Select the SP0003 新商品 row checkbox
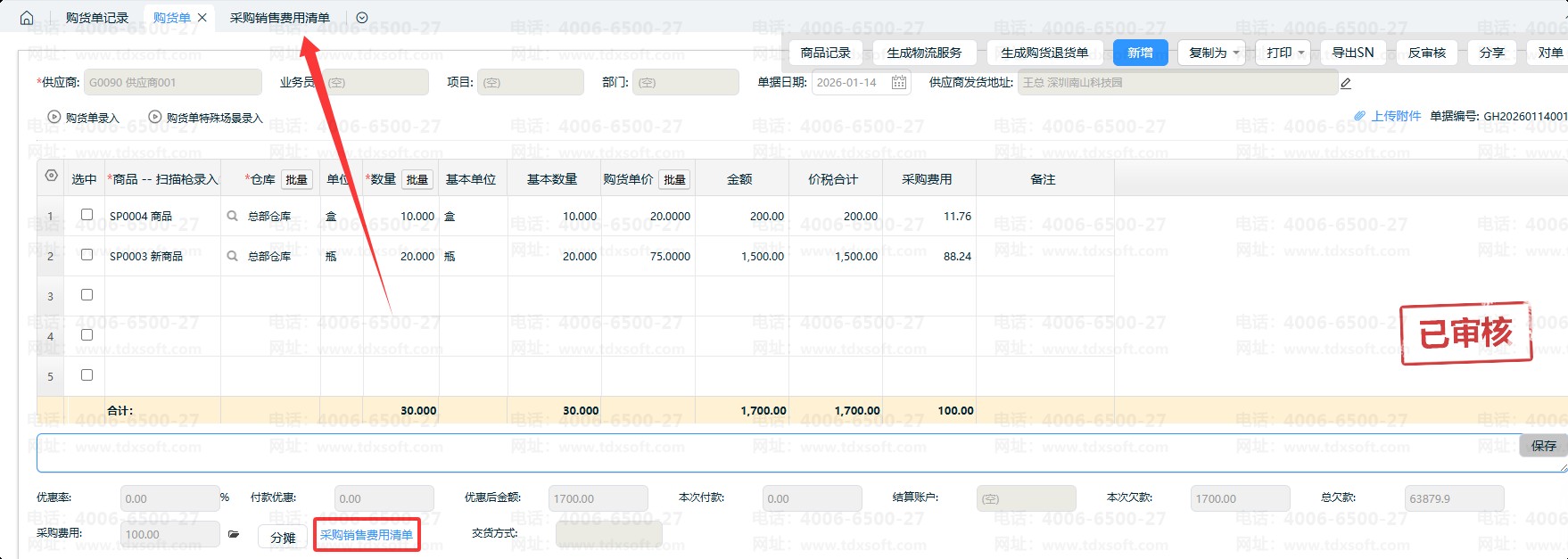This screenshot has width=1568, height=559. [87, 255]
